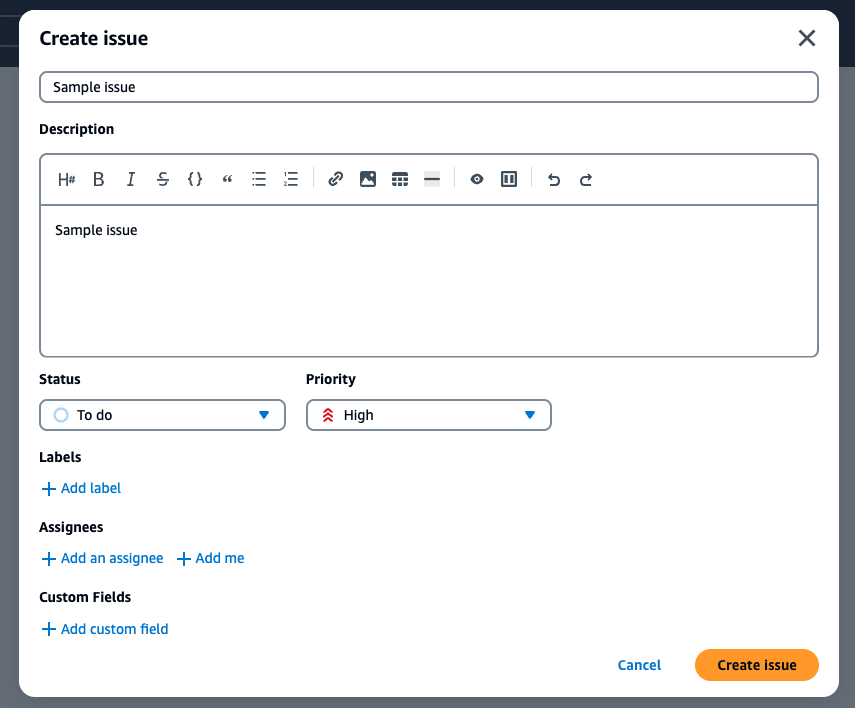855x708 pixels.
Task: Toggle preview mode with eye icon
Action: 477,179
